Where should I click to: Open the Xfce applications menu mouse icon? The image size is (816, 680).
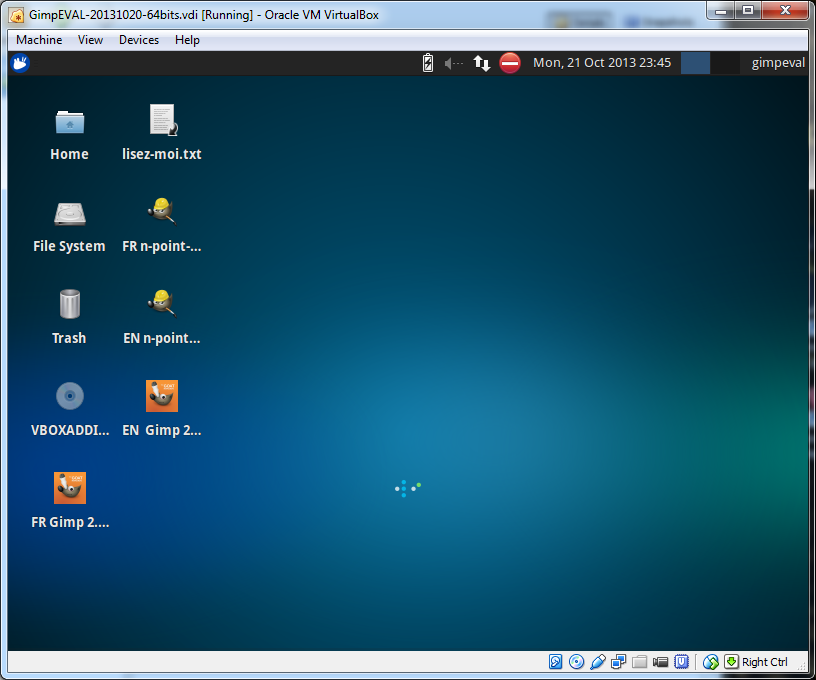20,63
